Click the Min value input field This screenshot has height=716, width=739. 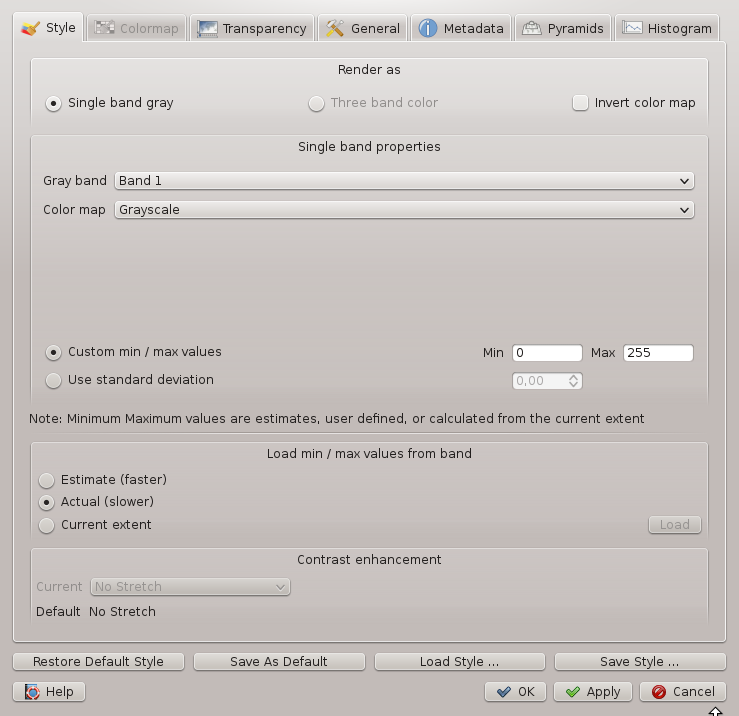tap(547, 353)
